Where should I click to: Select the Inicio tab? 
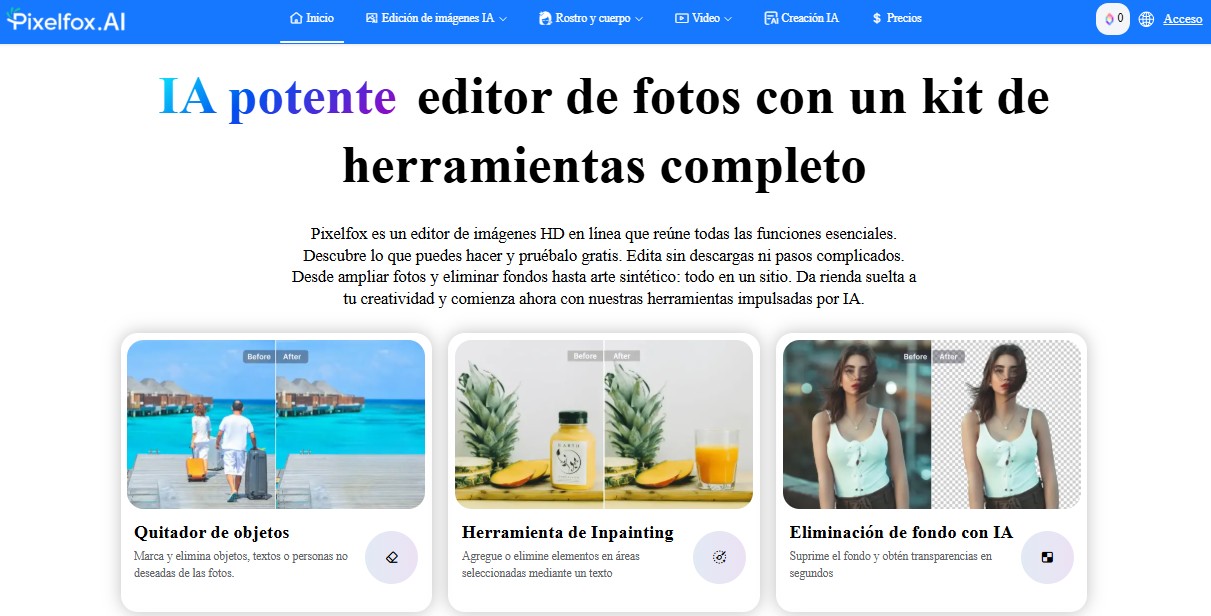(x=312, y=18)
